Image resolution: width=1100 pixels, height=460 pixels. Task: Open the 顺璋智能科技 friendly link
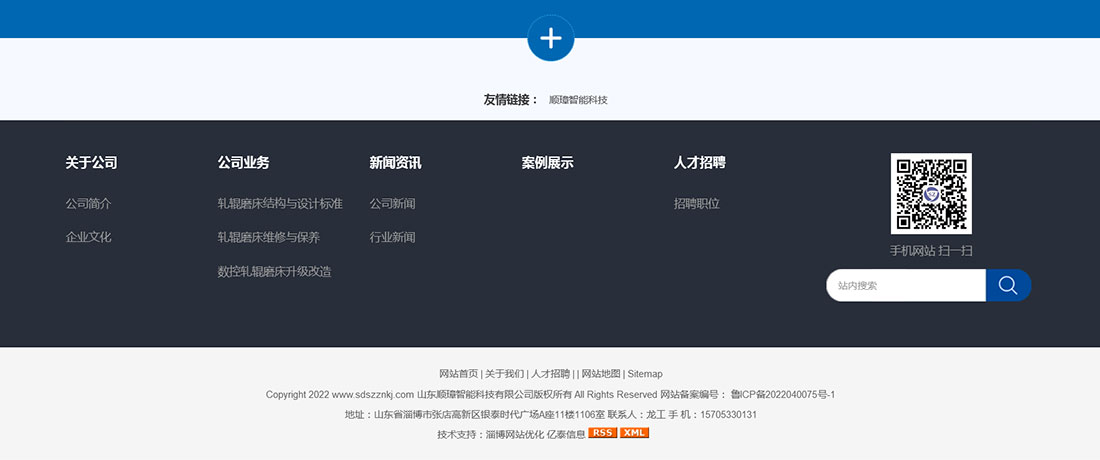click(578, 100)
